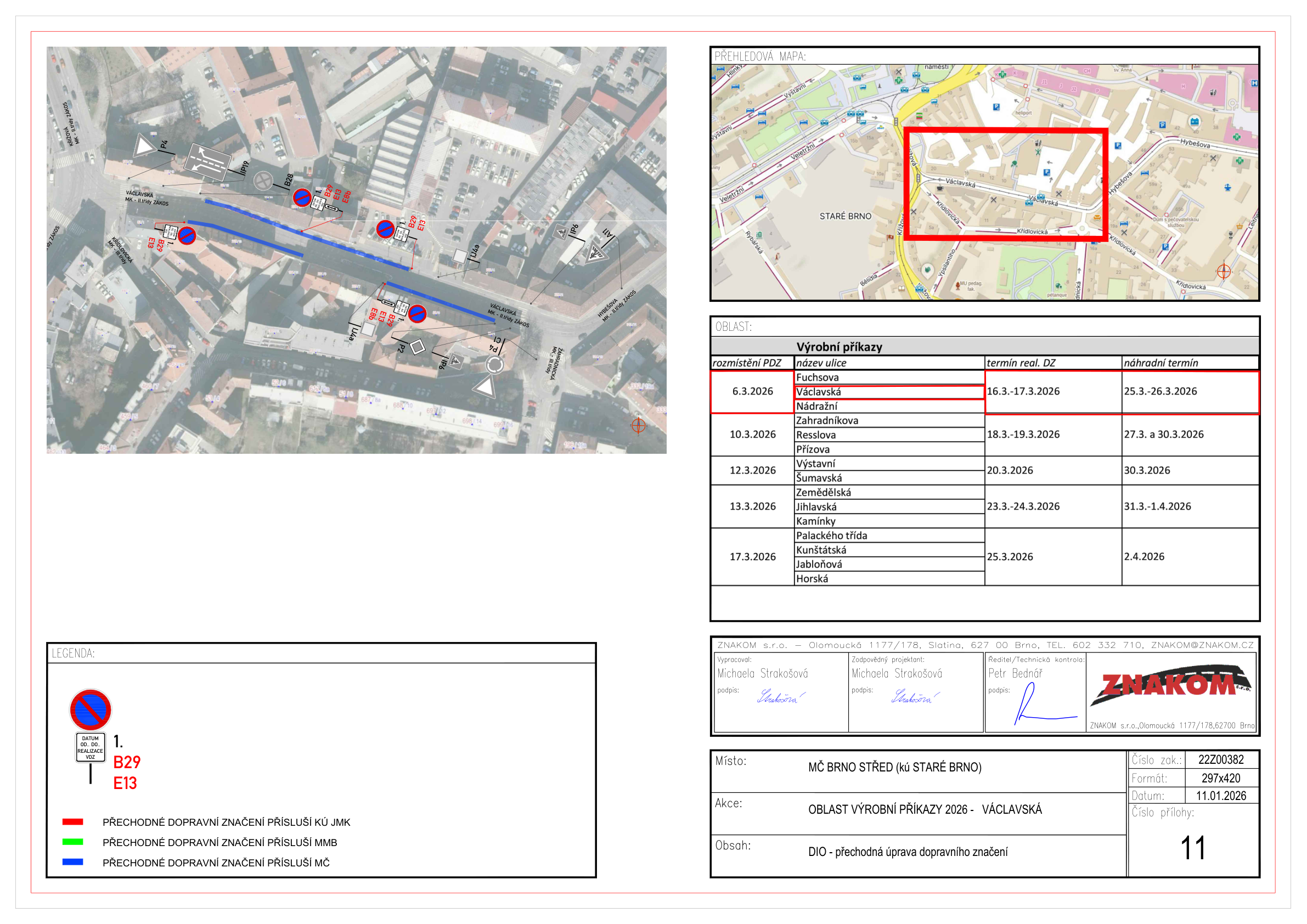The image size is (1307, 924).
Task: Click the P2 priority road diamond sign
Action: click(x=417, y=346)
